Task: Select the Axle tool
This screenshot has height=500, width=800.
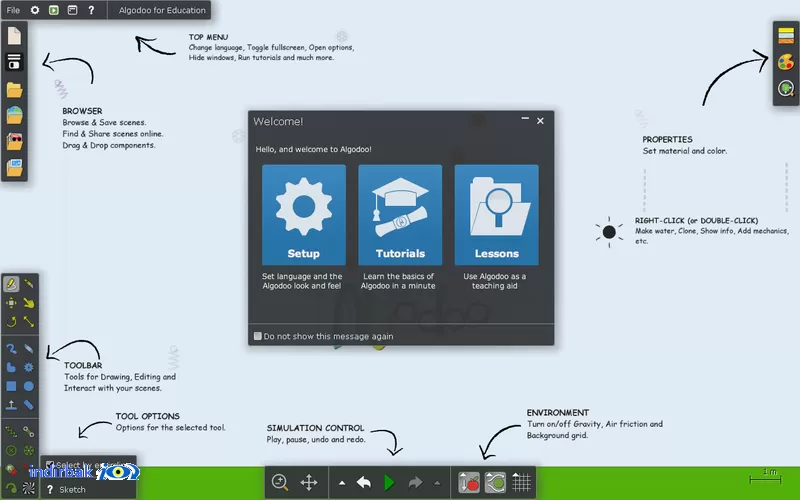Action: [29, 451]
